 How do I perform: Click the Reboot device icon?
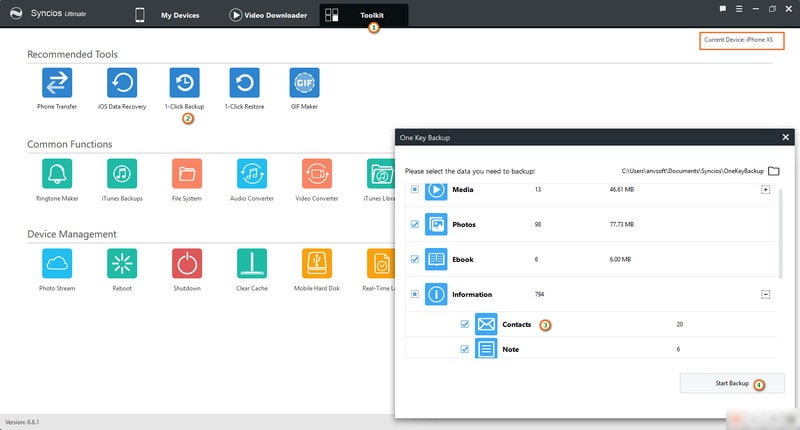122,263
